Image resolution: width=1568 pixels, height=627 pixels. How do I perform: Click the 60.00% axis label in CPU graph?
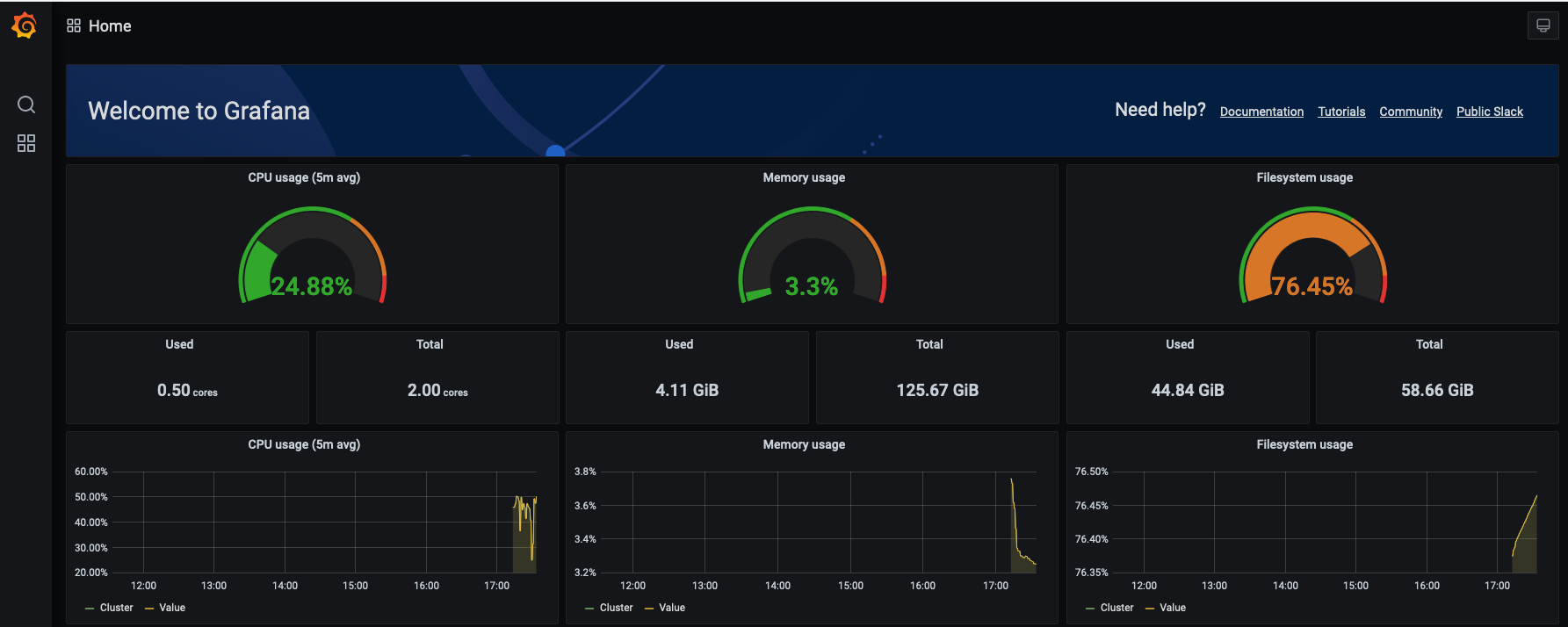click(x=91, y=472)
